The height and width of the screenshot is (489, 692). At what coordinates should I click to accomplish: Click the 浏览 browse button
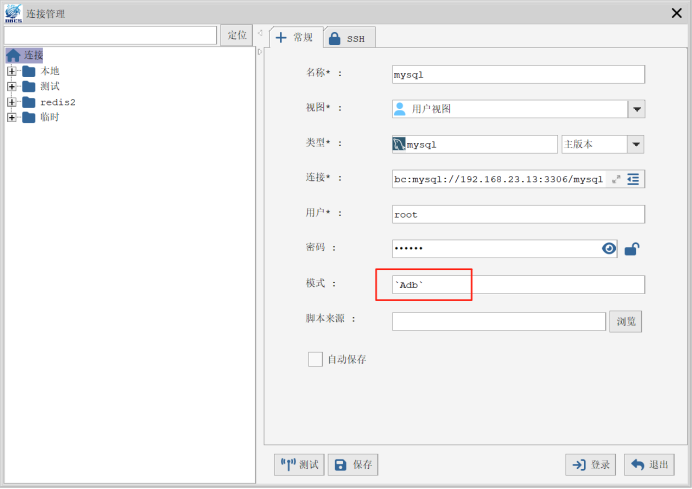pos(625,321)
